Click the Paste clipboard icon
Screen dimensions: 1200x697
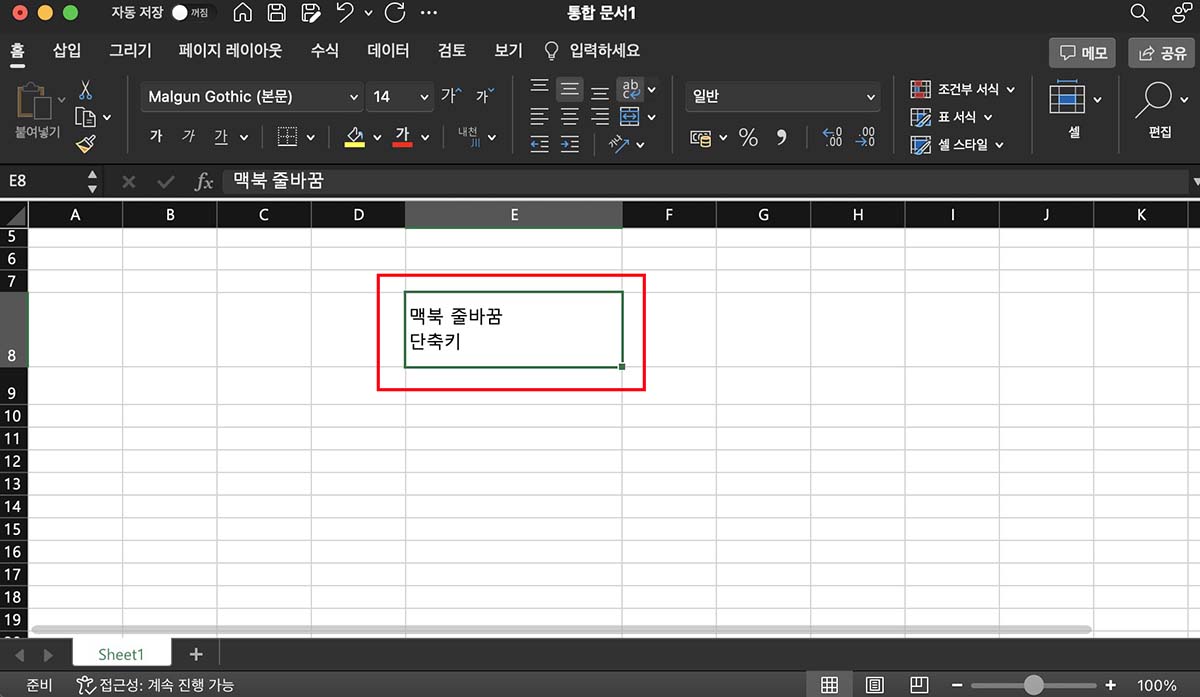click(x=35, y=100)
